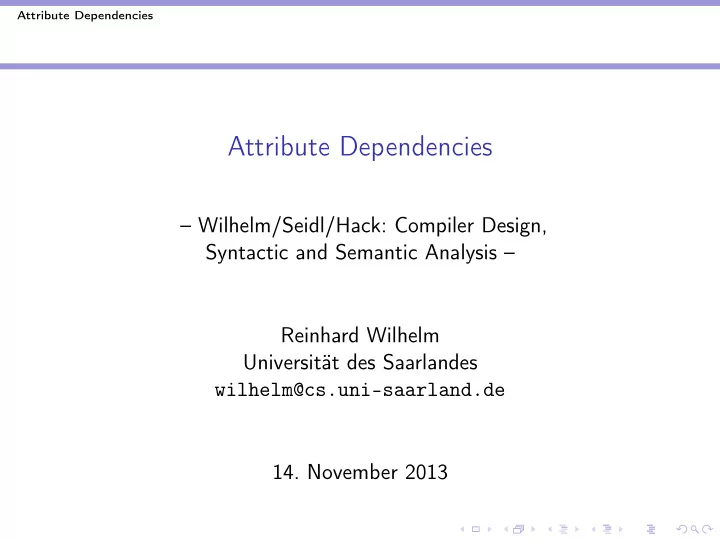Click the magnifying glass search icon
Screen dimensions: 720x541
695,529
